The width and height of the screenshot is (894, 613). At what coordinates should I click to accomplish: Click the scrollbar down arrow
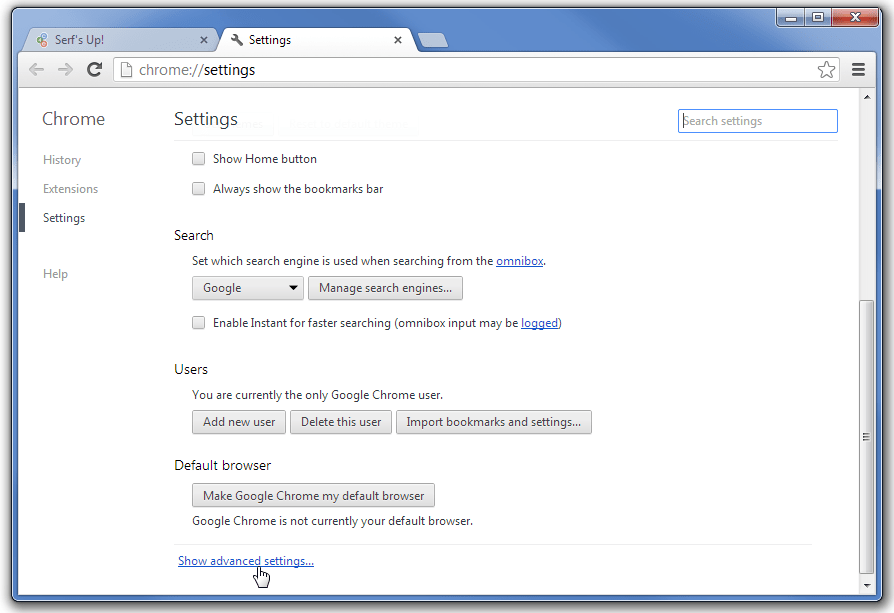[867, 585]
